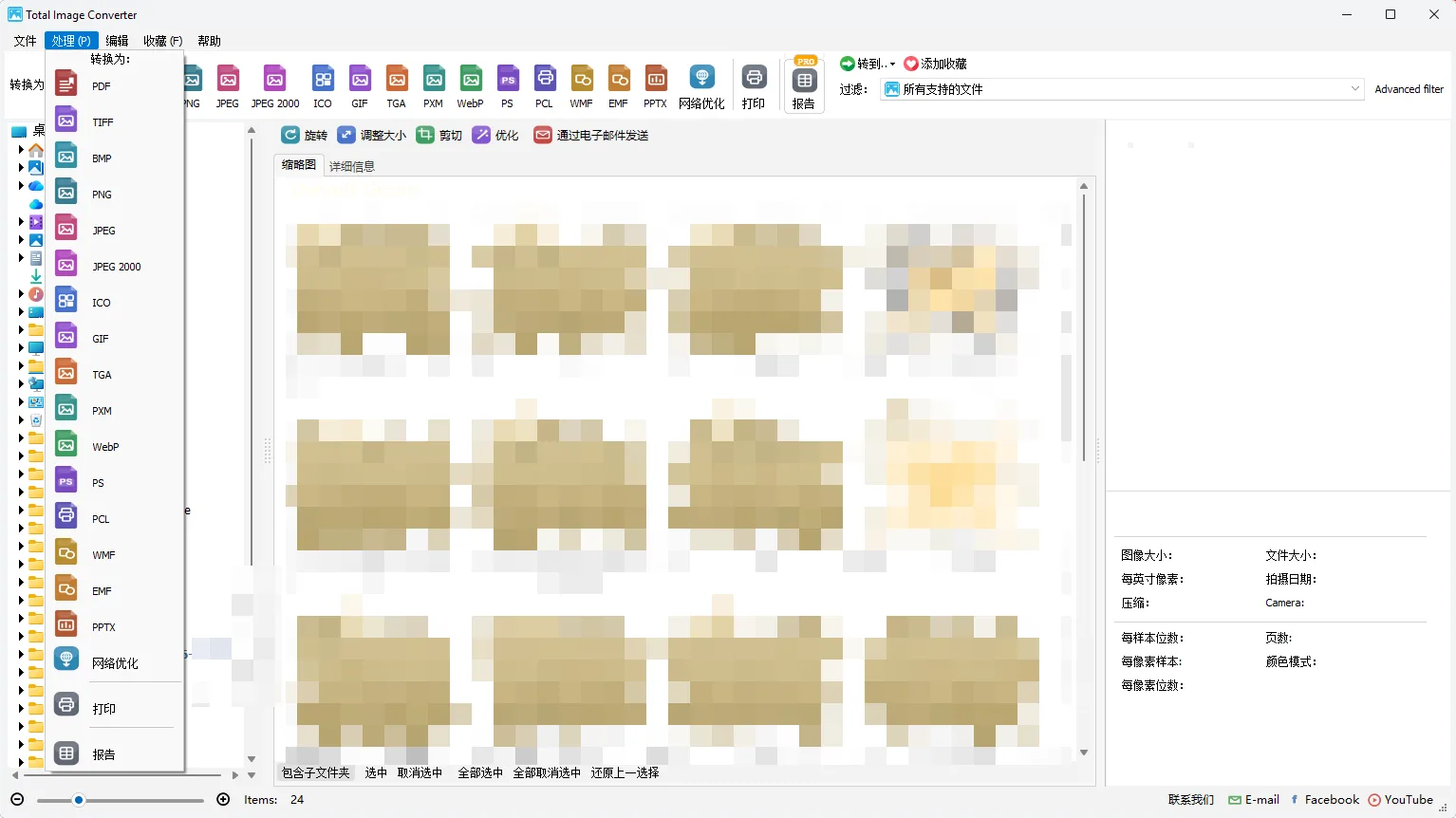This screenshot has height=818, width=1456.
Task: Click the PCL toolbar icon
Action: [544, 86]
